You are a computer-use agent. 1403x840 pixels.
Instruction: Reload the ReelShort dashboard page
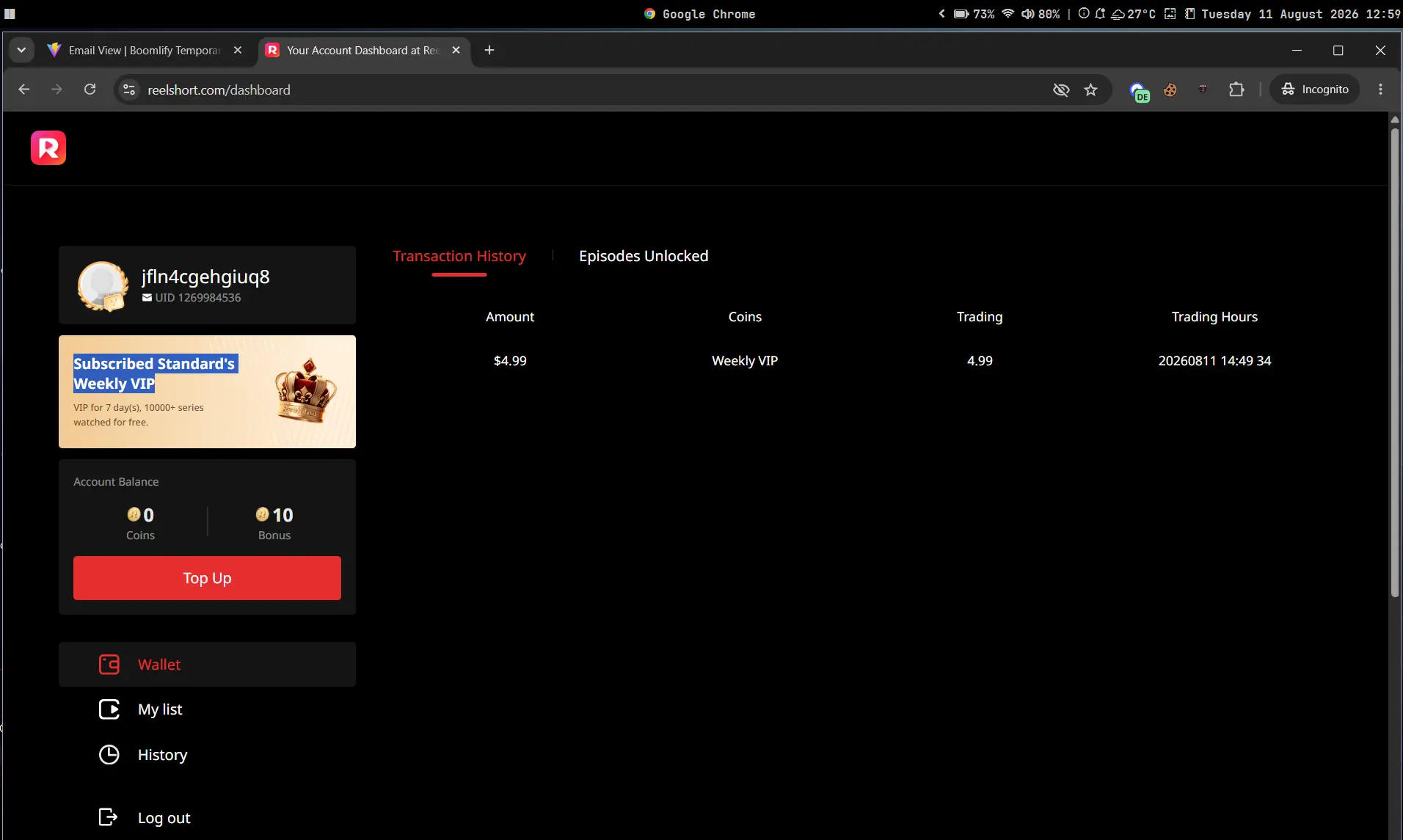[x=90, y=90]
